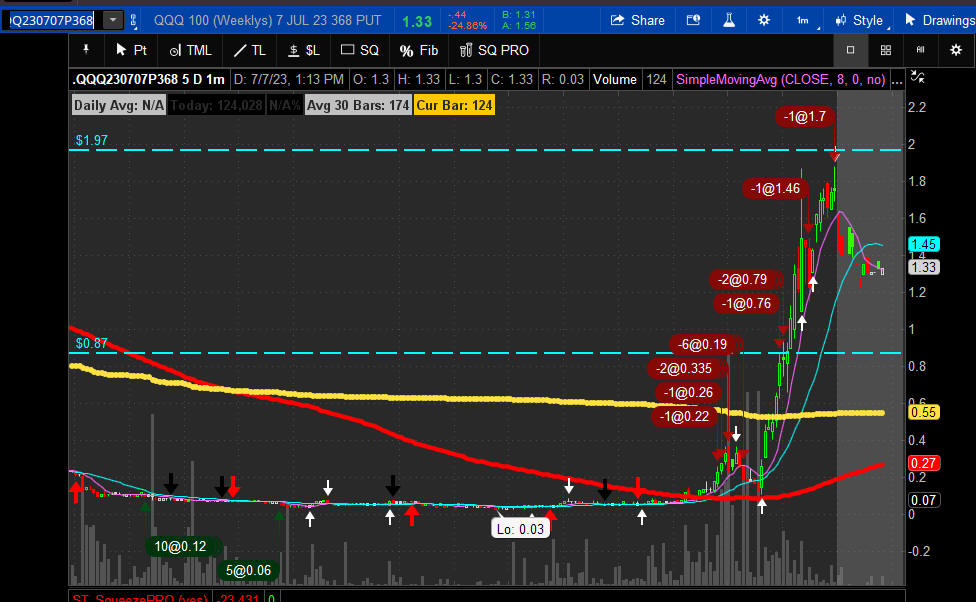The image size is (976, 602).
Task: Click the A: 1.56 ask value
Action: [518, 26]
